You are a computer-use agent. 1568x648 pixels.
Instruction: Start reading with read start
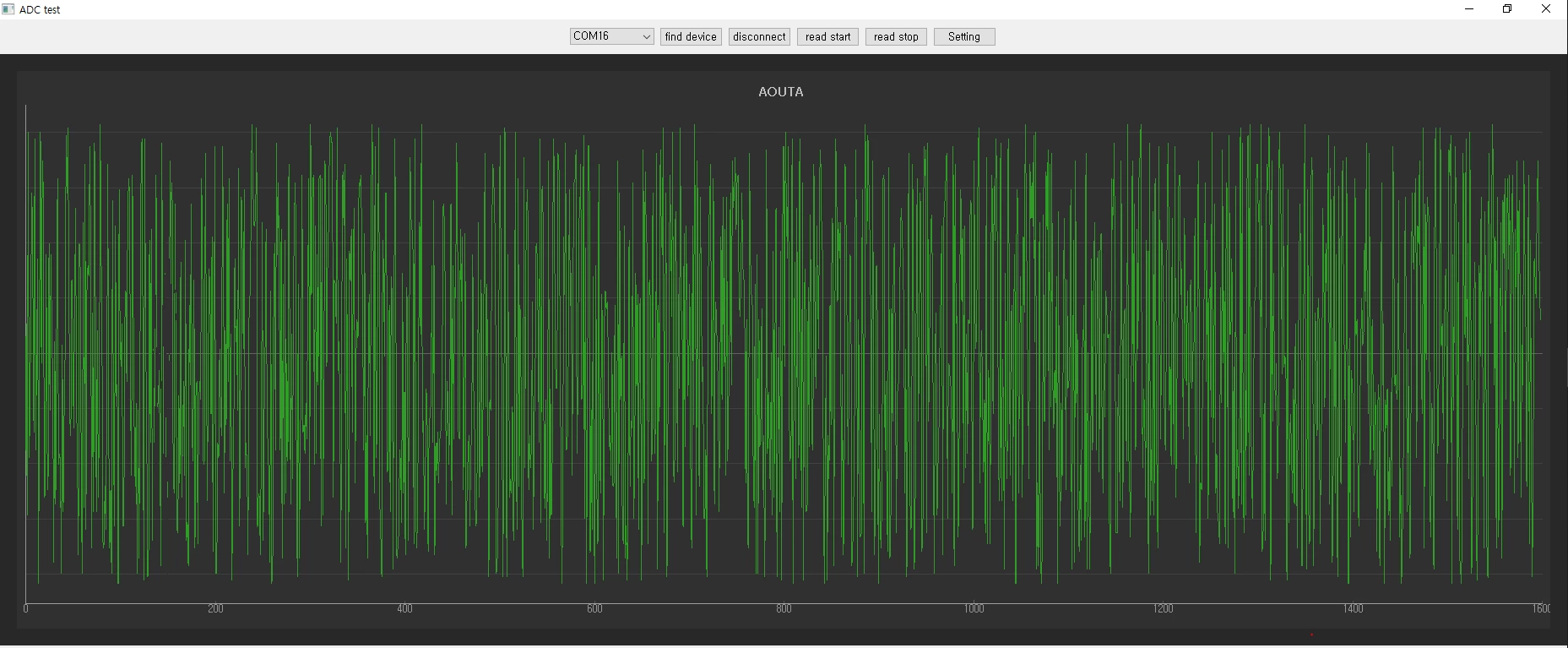tap(827, 36)
